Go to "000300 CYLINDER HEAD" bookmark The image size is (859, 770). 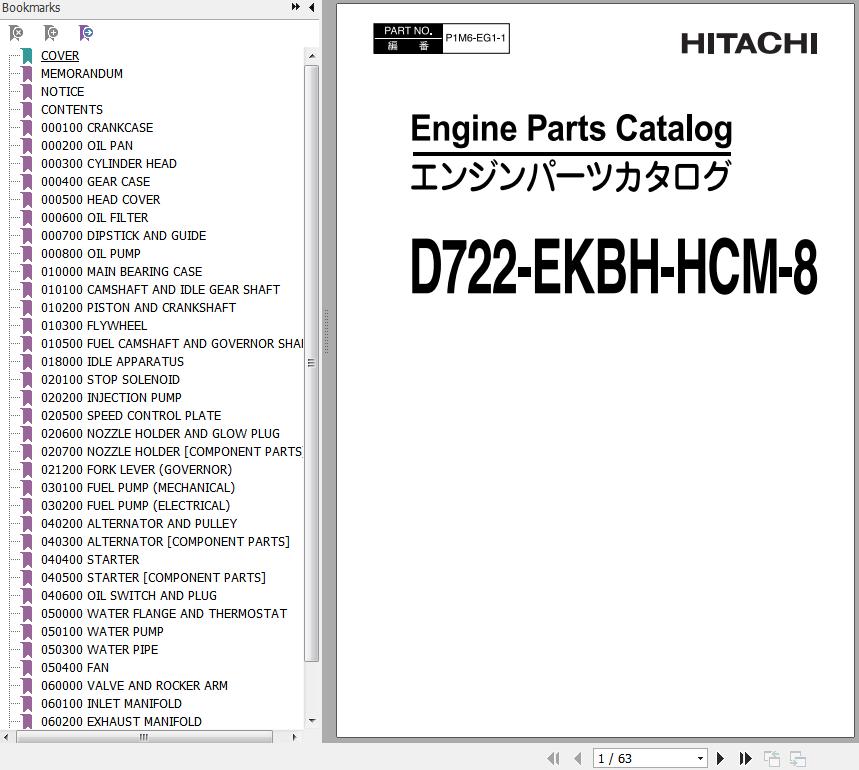point(108,164)
